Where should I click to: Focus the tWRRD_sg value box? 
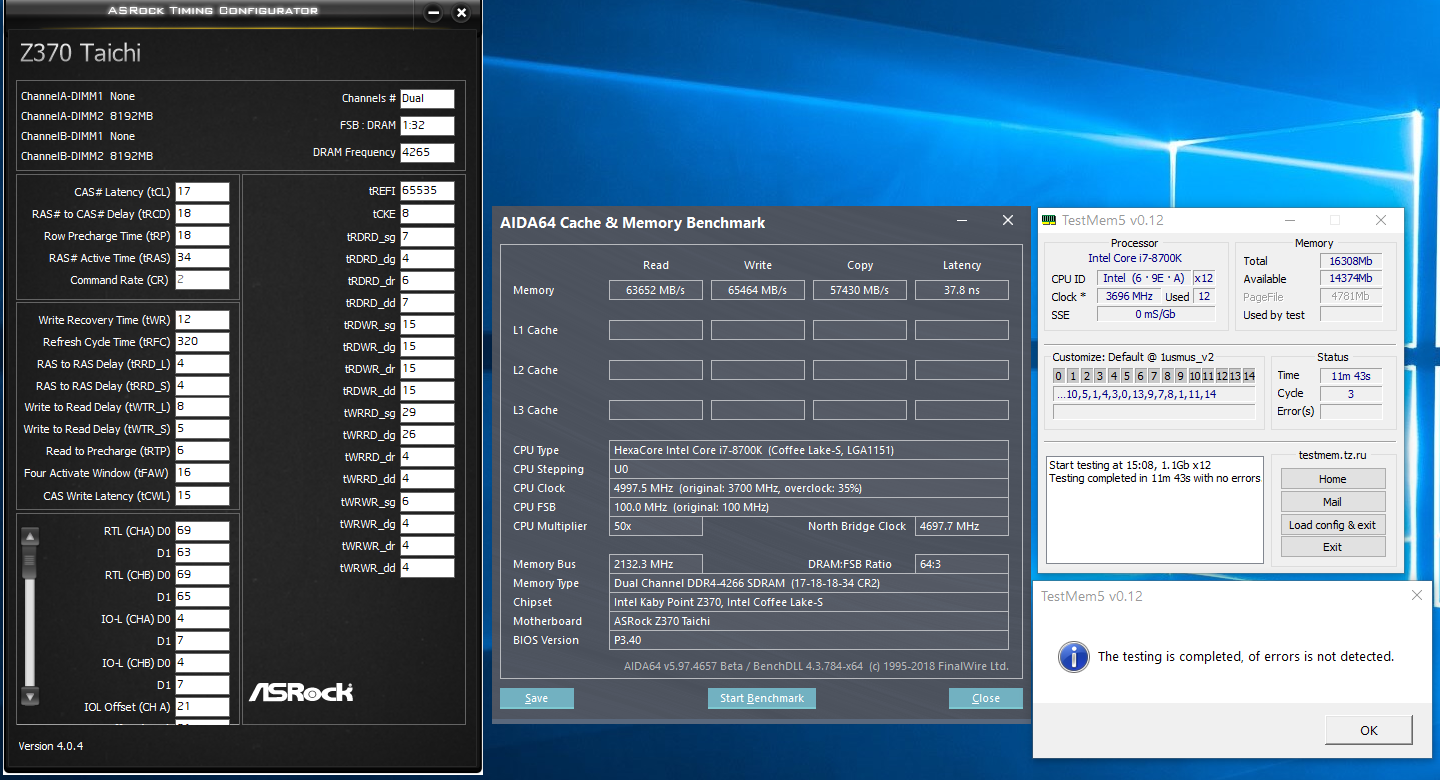click(x=427, y=413)
